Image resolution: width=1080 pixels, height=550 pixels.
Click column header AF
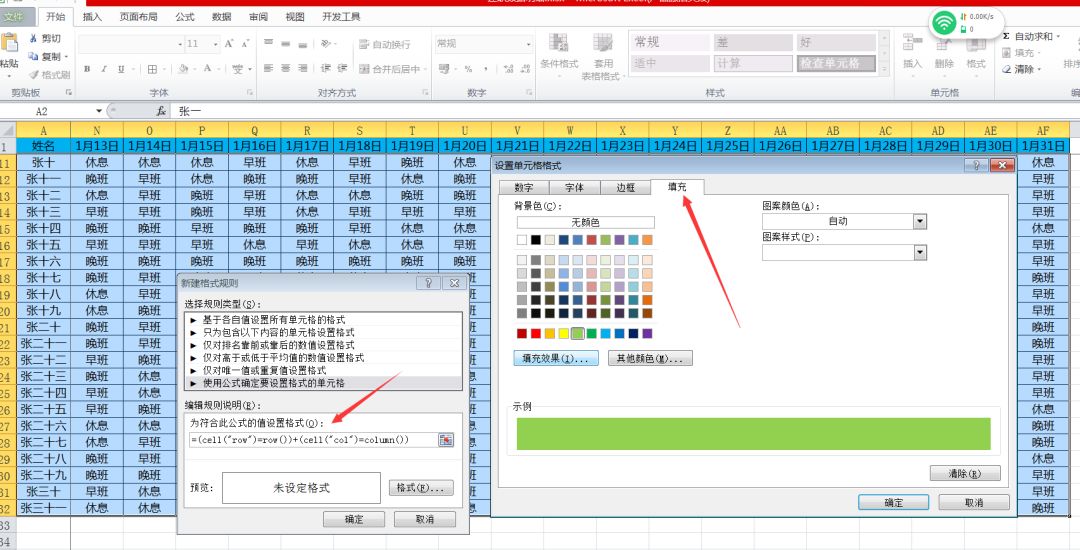1043,130
